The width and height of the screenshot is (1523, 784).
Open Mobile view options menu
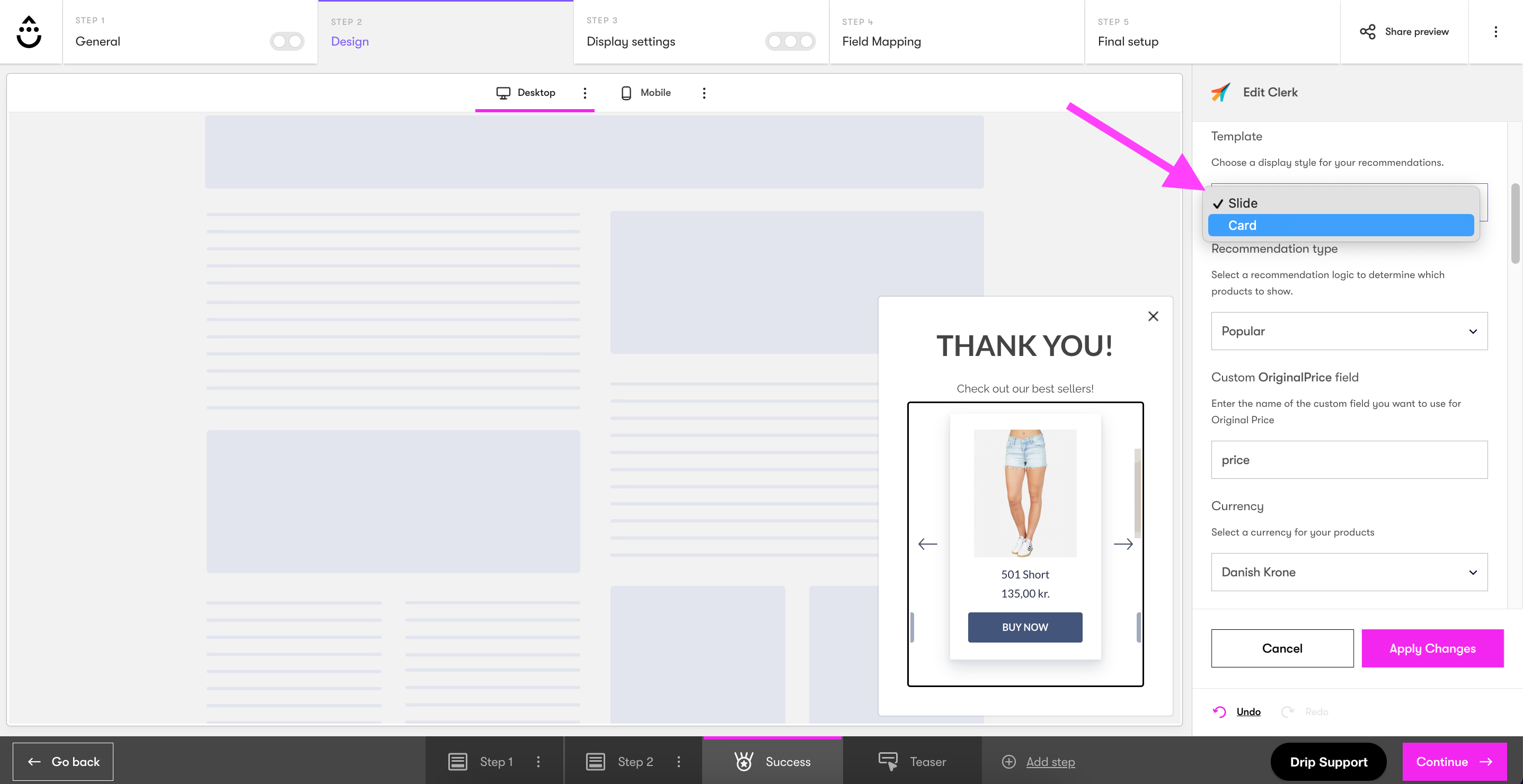[704, 93]
